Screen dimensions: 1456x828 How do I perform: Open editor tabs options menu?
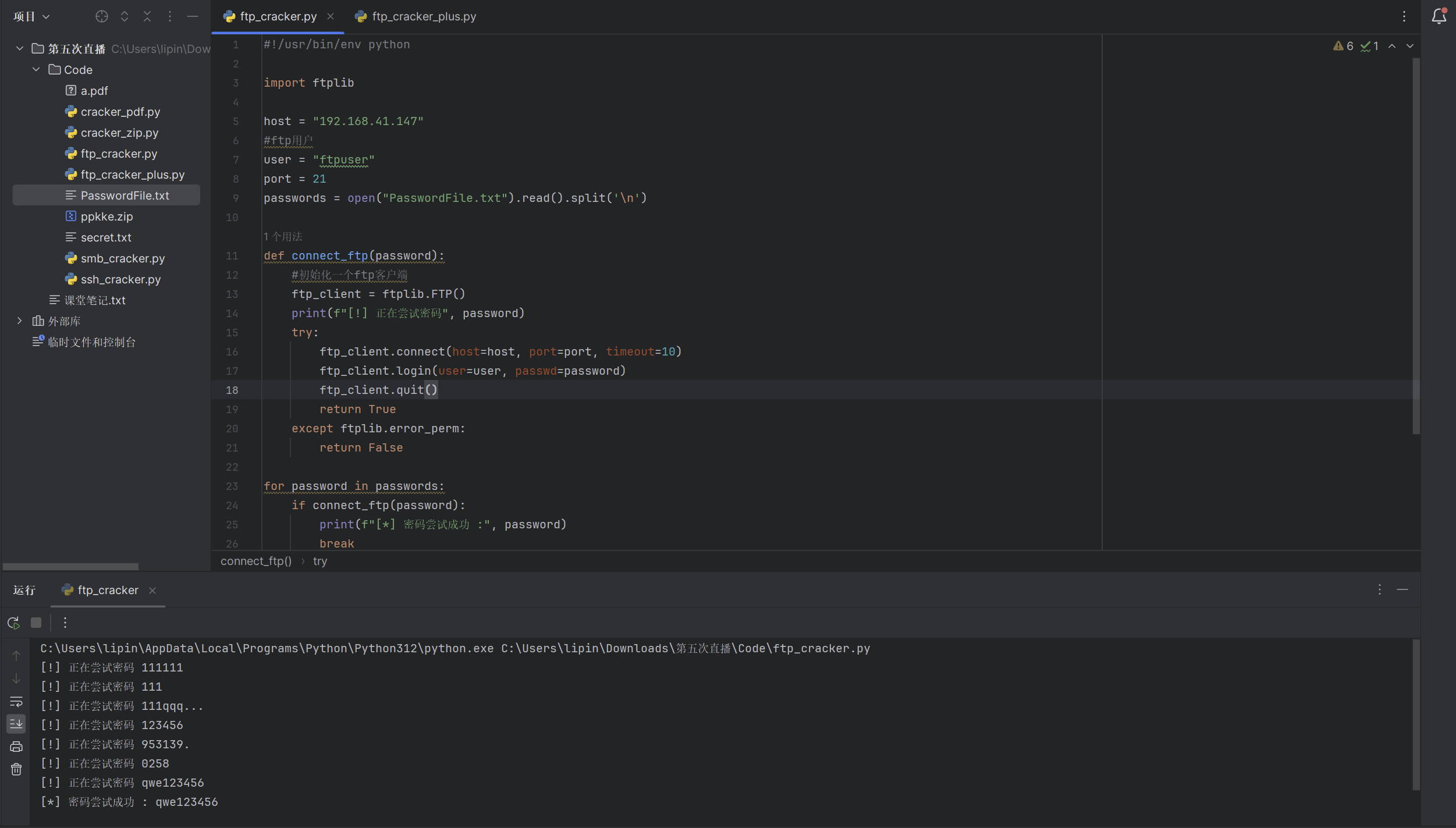point(1404,16)
